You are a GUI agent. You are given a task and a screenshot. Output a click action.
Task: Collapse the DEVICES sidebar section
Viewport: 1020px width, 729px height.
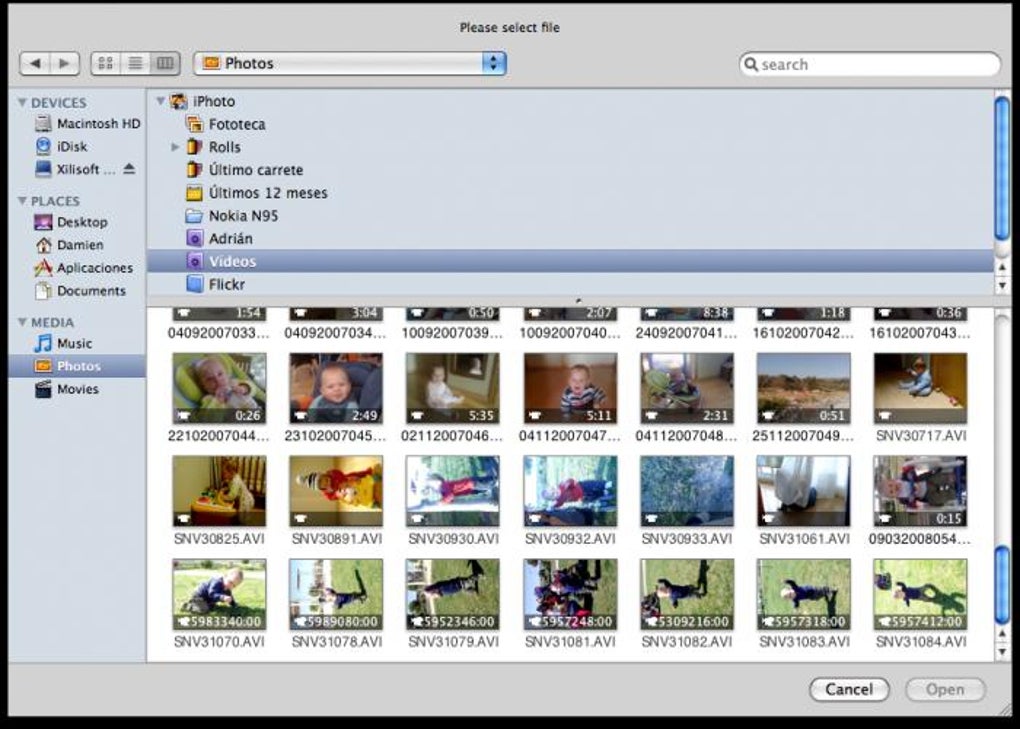[x=23, y=103]
